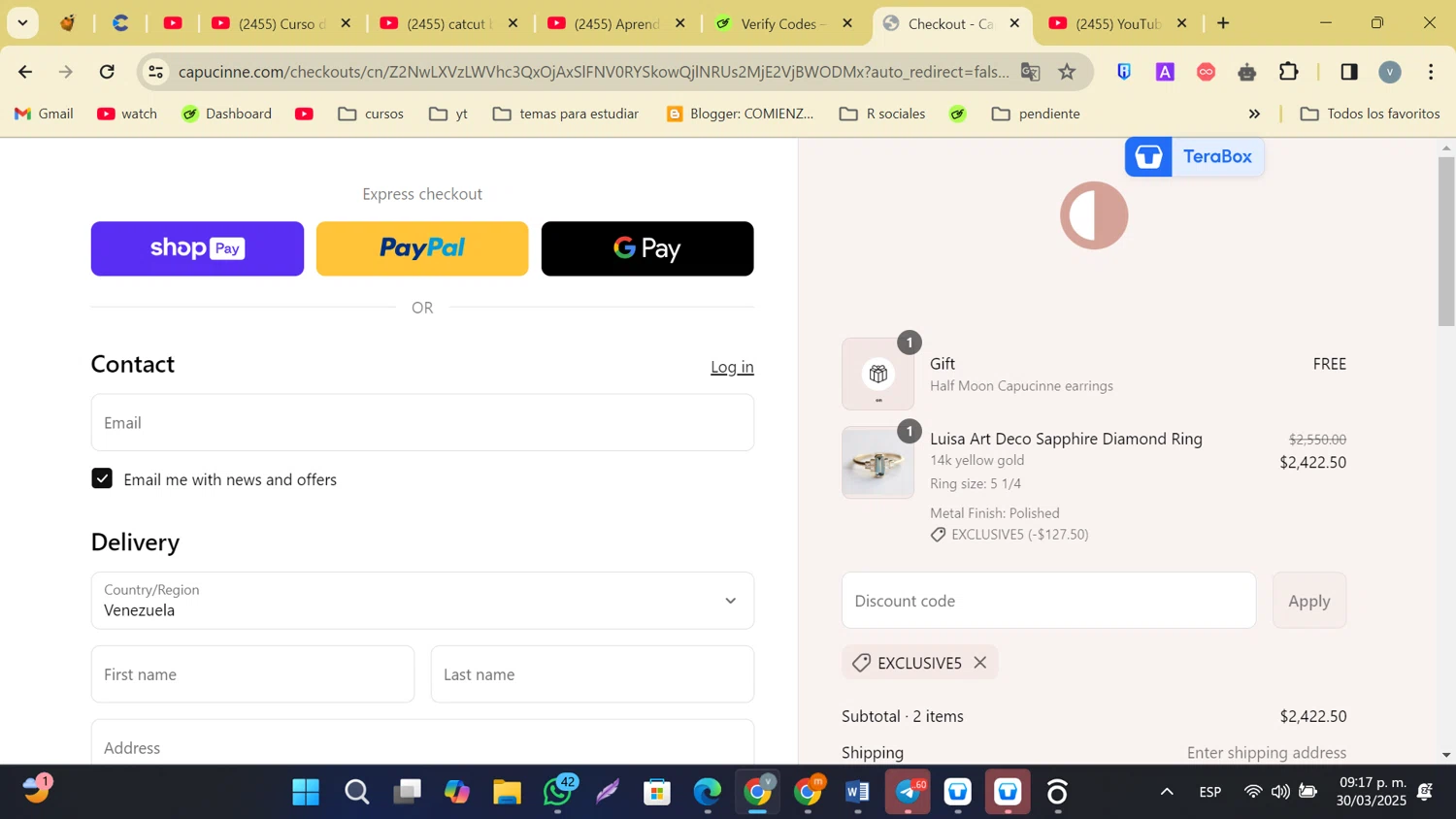
Task: Remove the EXCLUSIVE5 discount tag
Action: pos(980,663)
